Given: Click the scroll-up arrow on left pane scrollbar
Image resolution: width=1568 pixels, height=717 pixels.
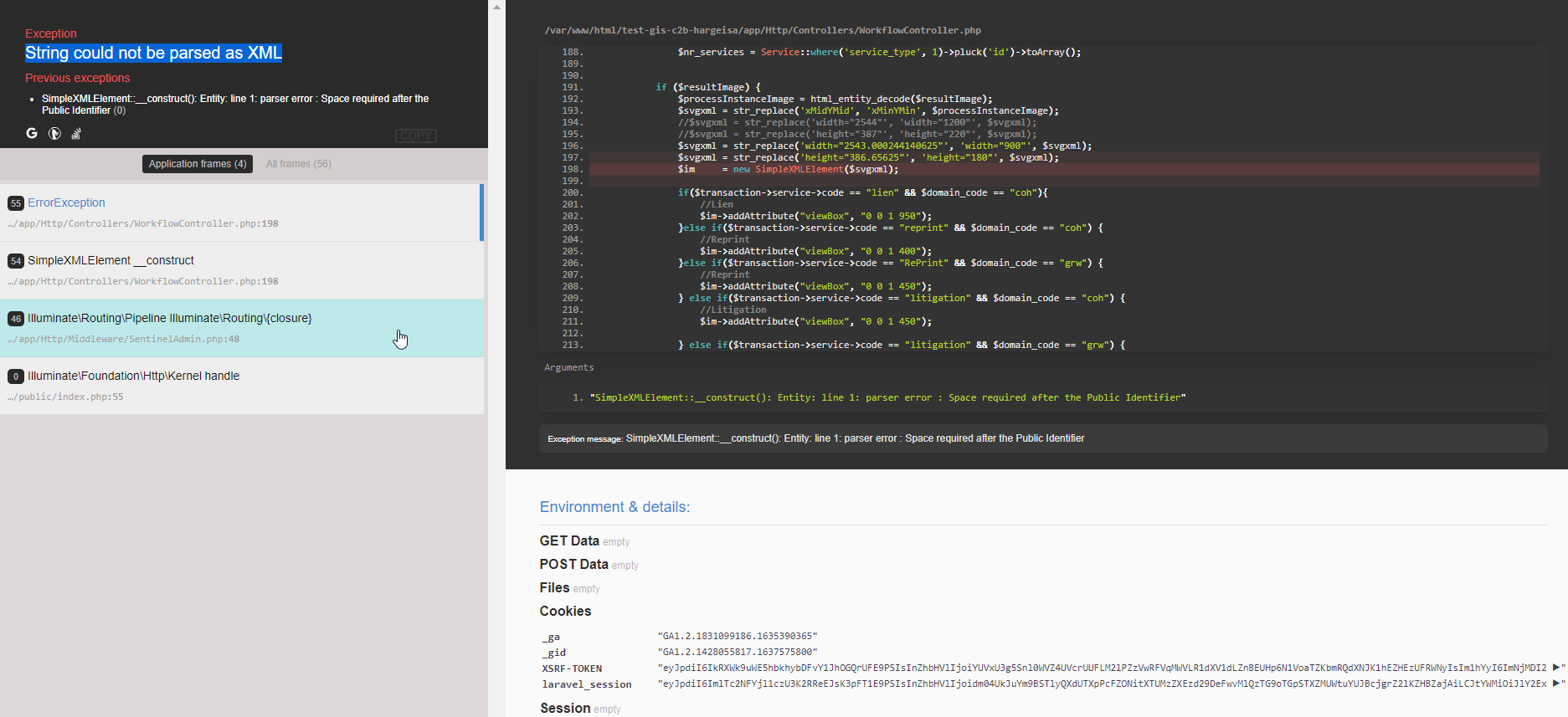Looking at the screenshot, I should click(x=496, y=7).
